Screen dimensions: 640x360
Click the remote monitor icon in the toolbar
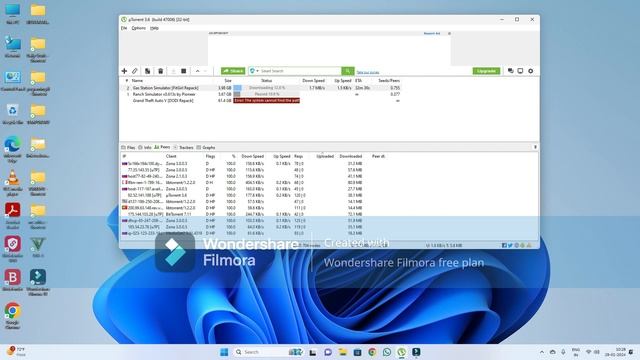point(520,71)
